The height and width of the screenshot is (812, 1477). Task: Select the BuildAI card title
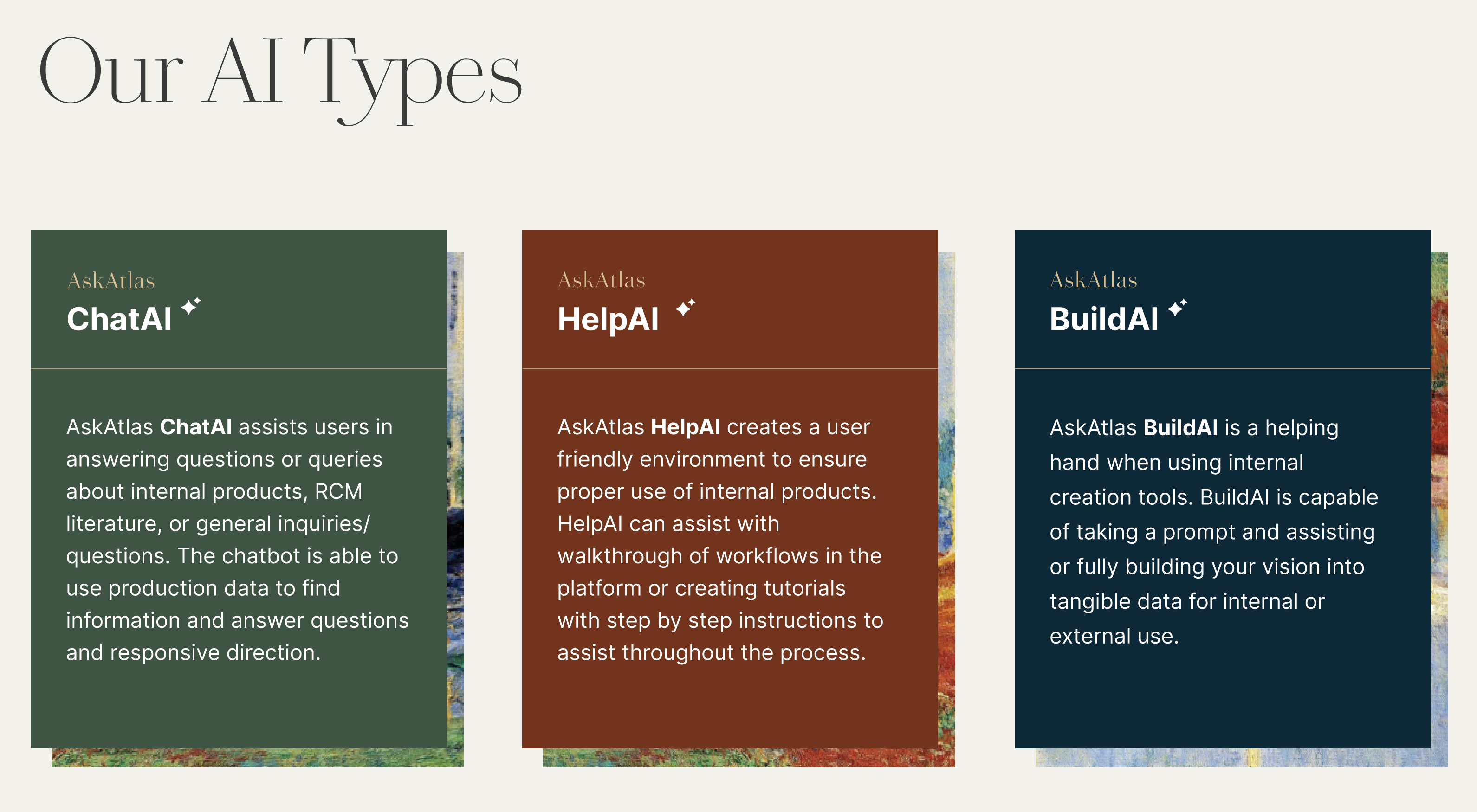(1104, 319)
